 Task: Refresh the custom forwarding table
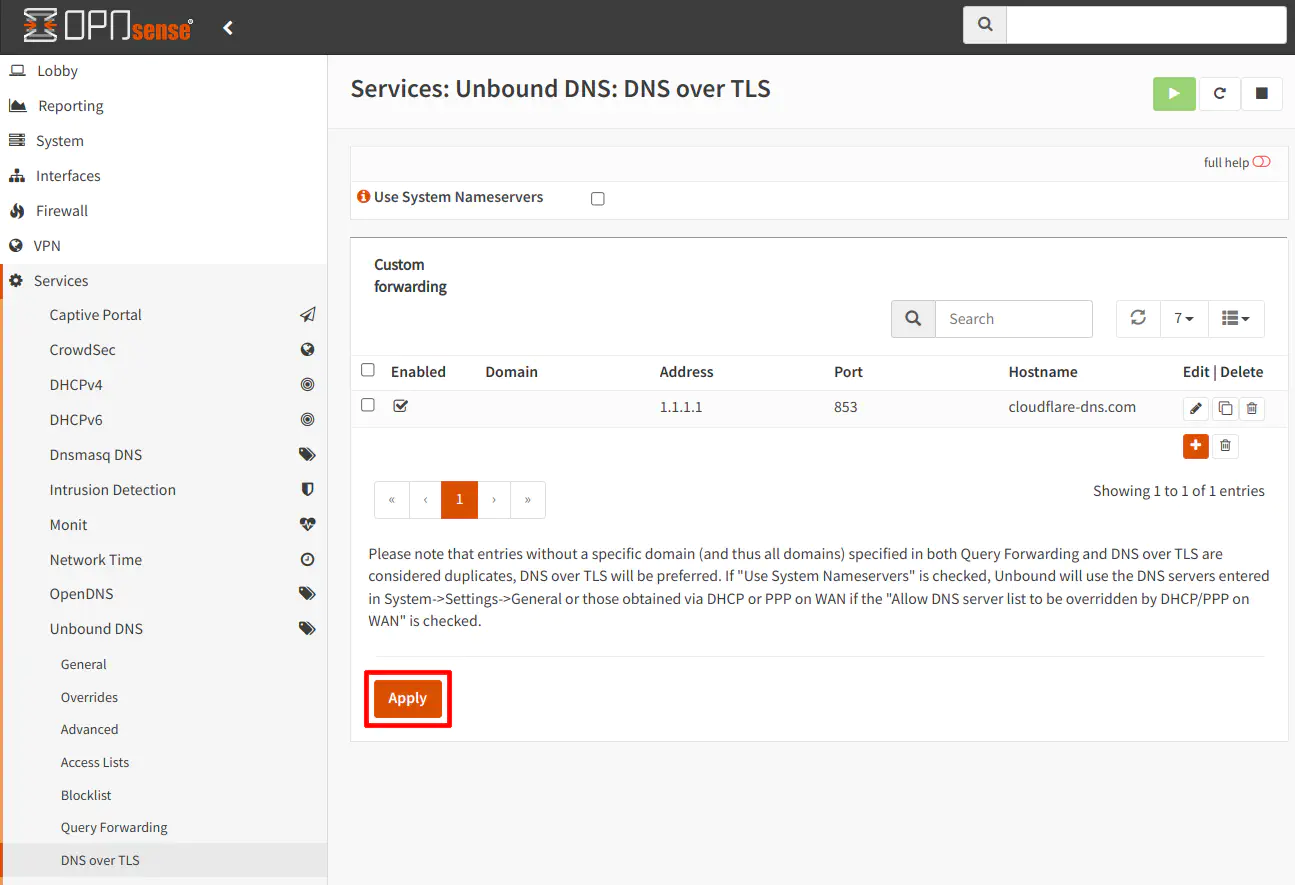1138,318
